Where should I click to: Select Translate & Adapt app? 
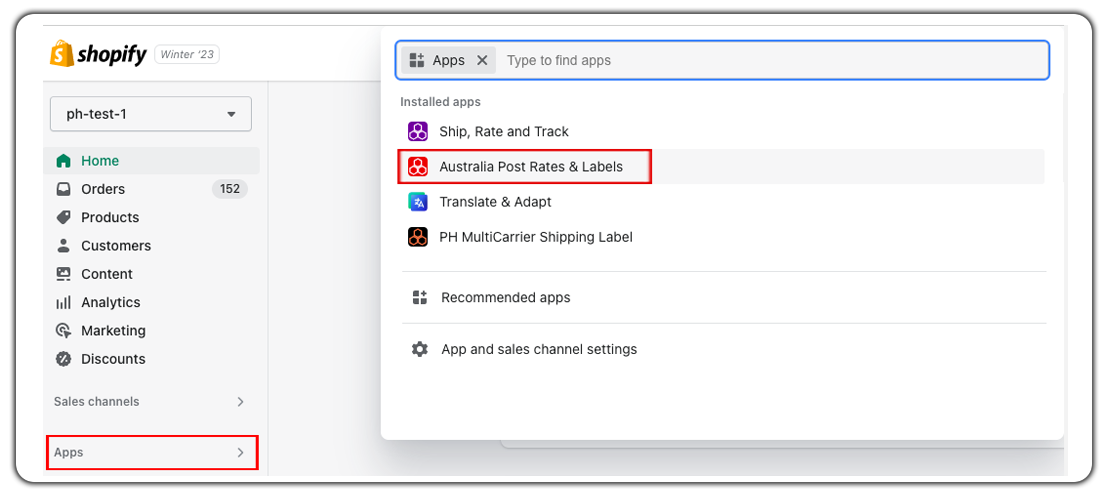click(722, 202)
